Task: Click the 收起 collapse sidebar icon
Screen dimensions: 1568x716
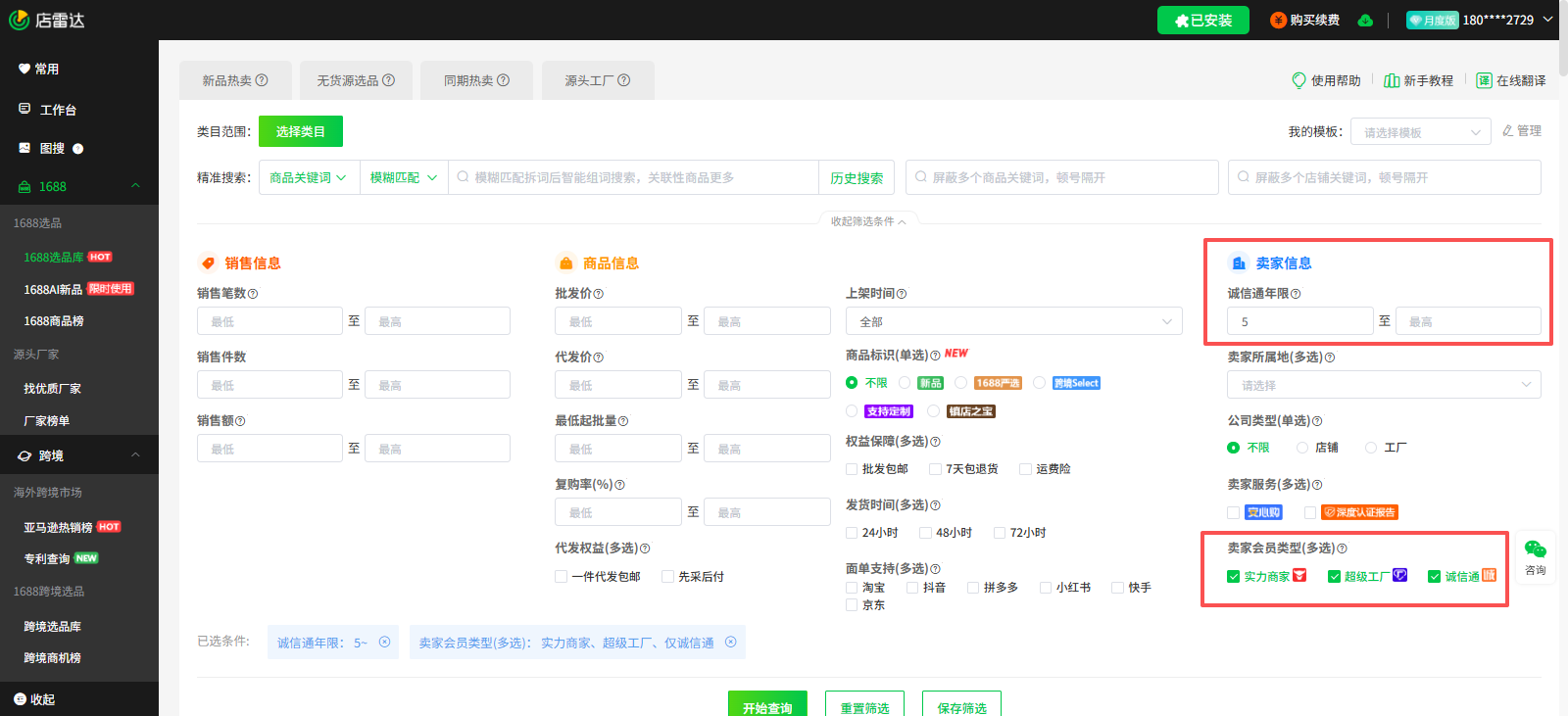Action: (x=20, y=699)
